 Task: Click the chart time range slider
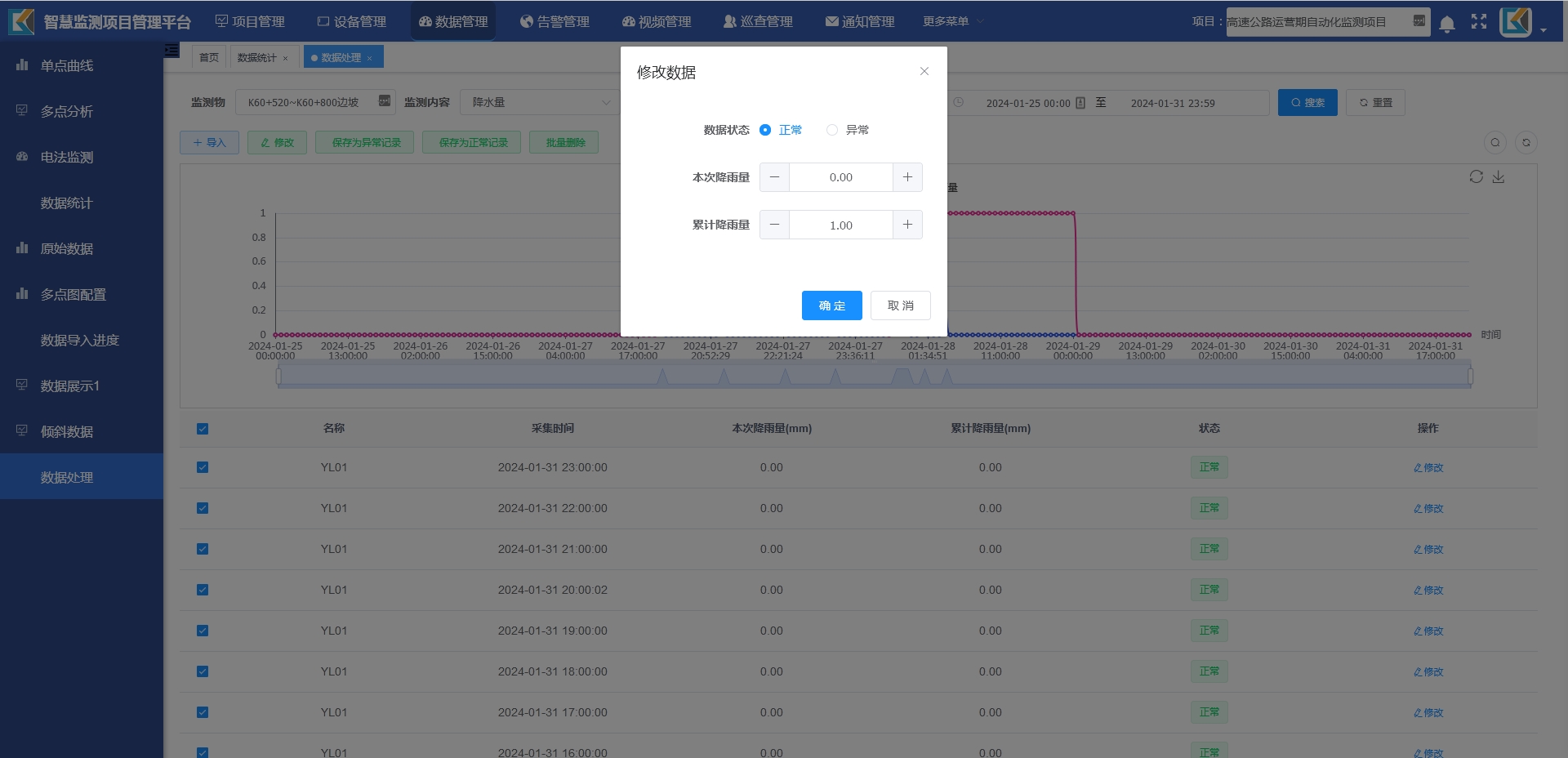click(x=874, y=377)
